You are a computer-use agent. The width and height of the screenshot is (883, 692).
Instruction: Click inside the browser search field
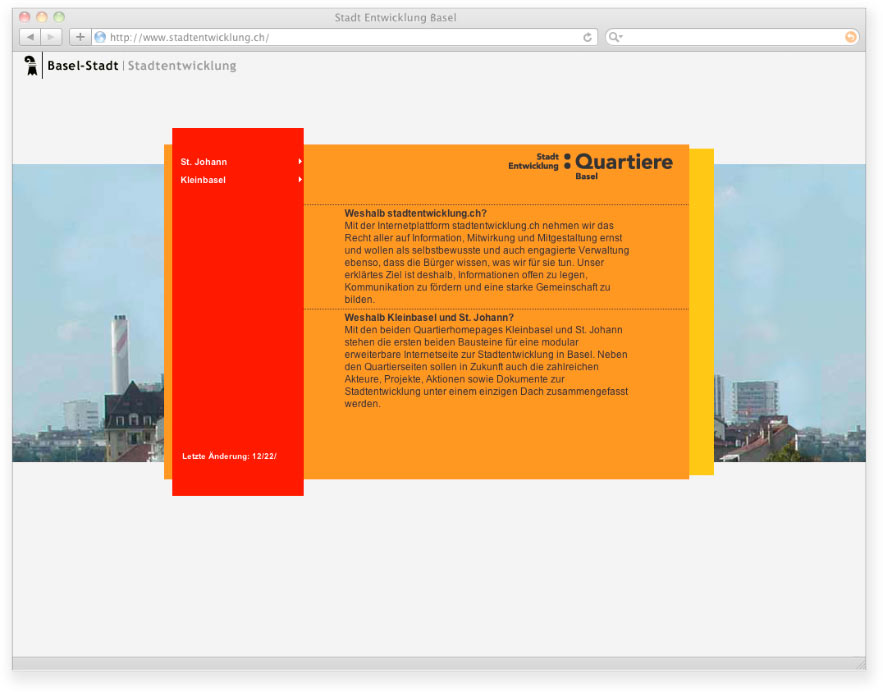click(x=730, y=37)
